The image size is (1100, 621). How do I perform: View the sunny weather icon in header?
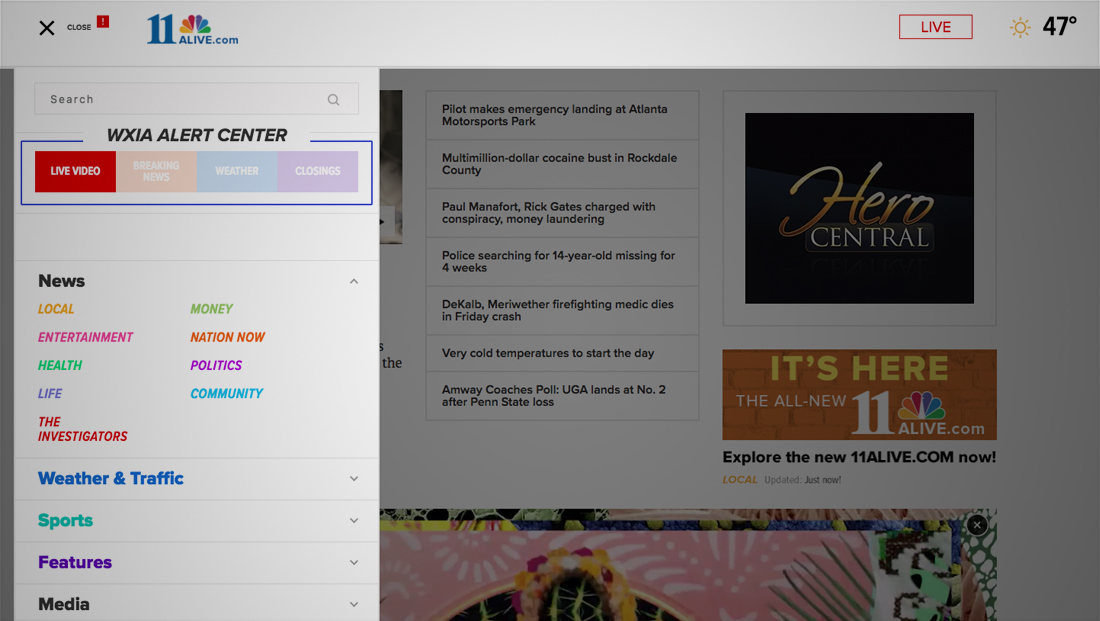click(1020, 28)
